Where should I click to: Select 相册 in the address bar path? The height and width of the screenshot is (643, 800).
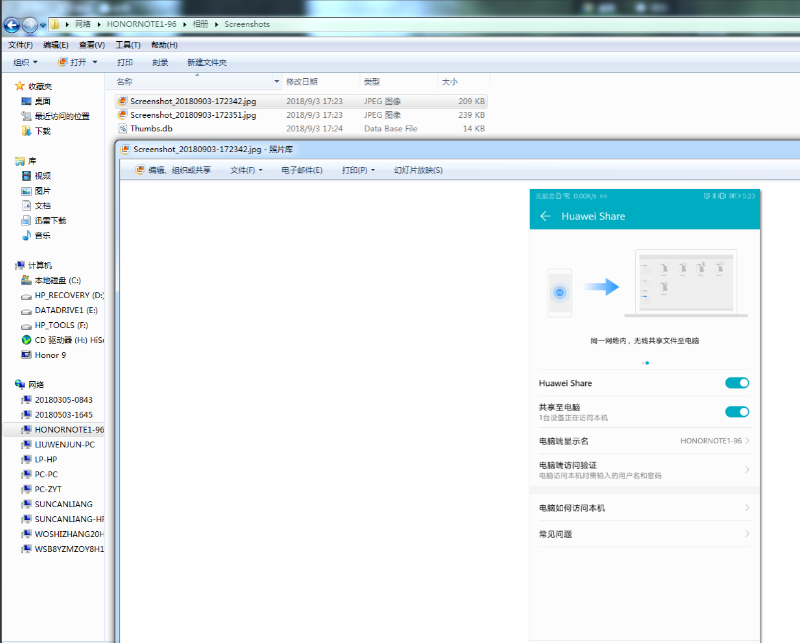pos(200,24)
